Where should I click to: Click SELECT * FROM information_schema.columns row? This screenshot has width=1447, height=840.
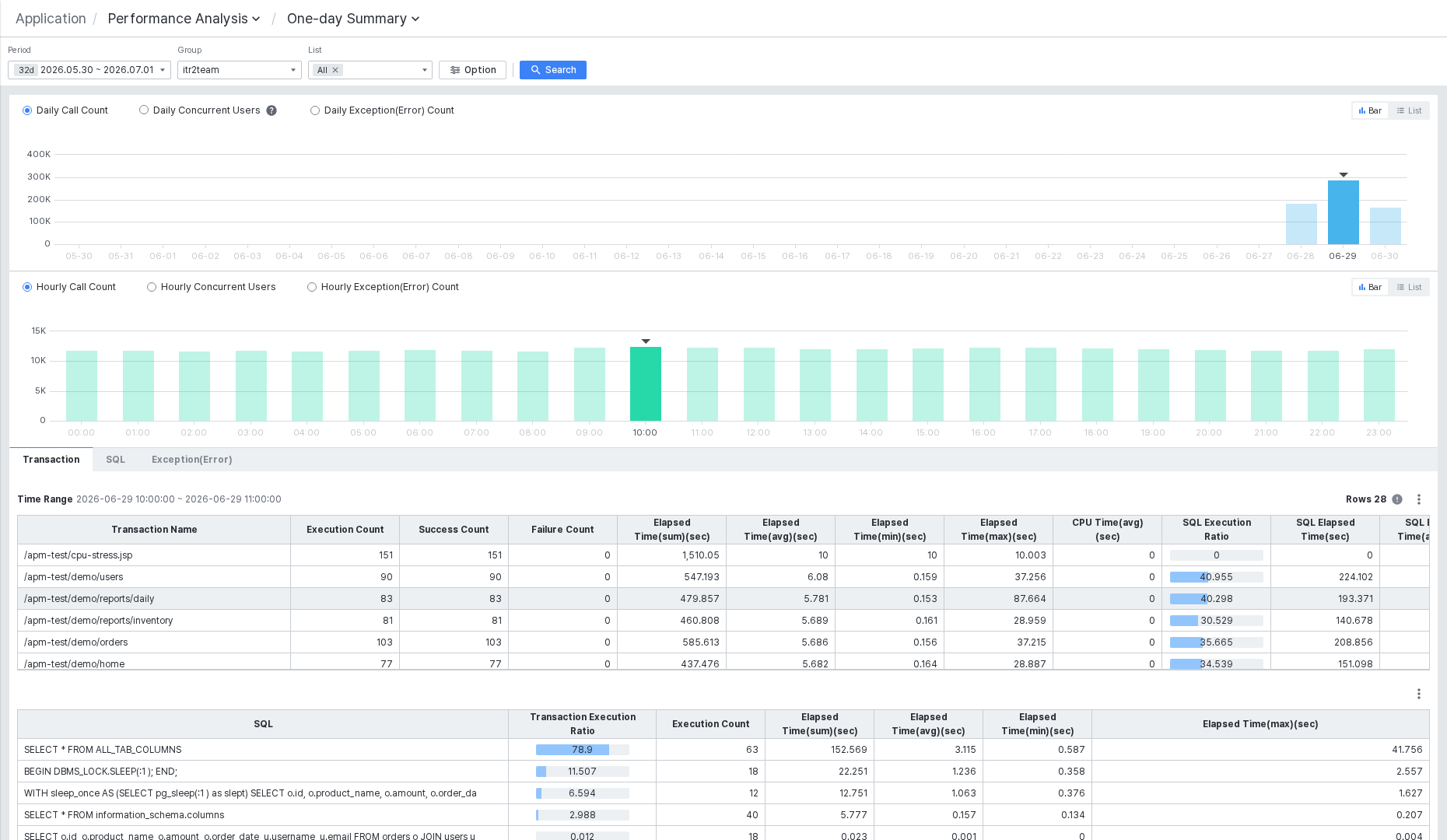[723, 815]
